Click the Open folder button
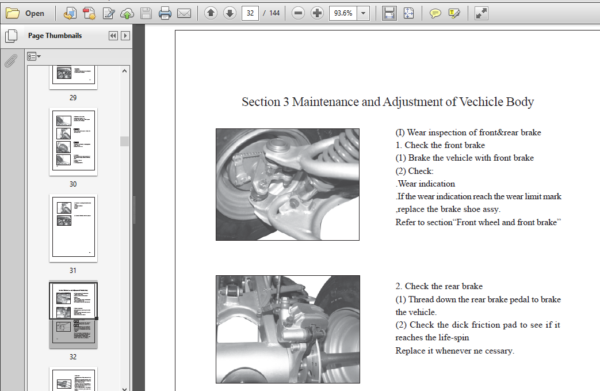 pyautogui.click(x=25, y=13)
